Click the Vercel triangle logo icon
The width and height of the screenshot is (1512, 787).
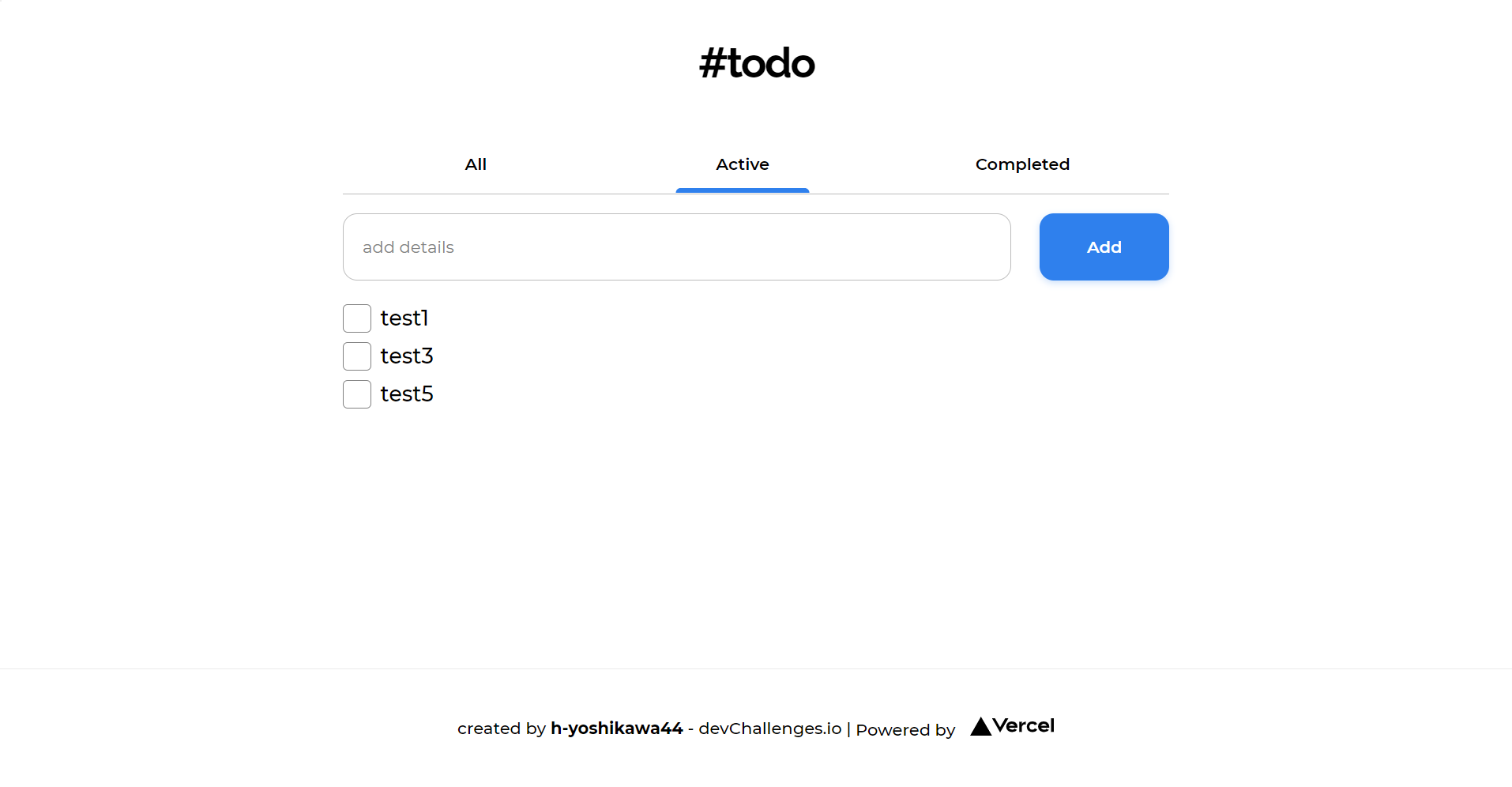point(980,726)
